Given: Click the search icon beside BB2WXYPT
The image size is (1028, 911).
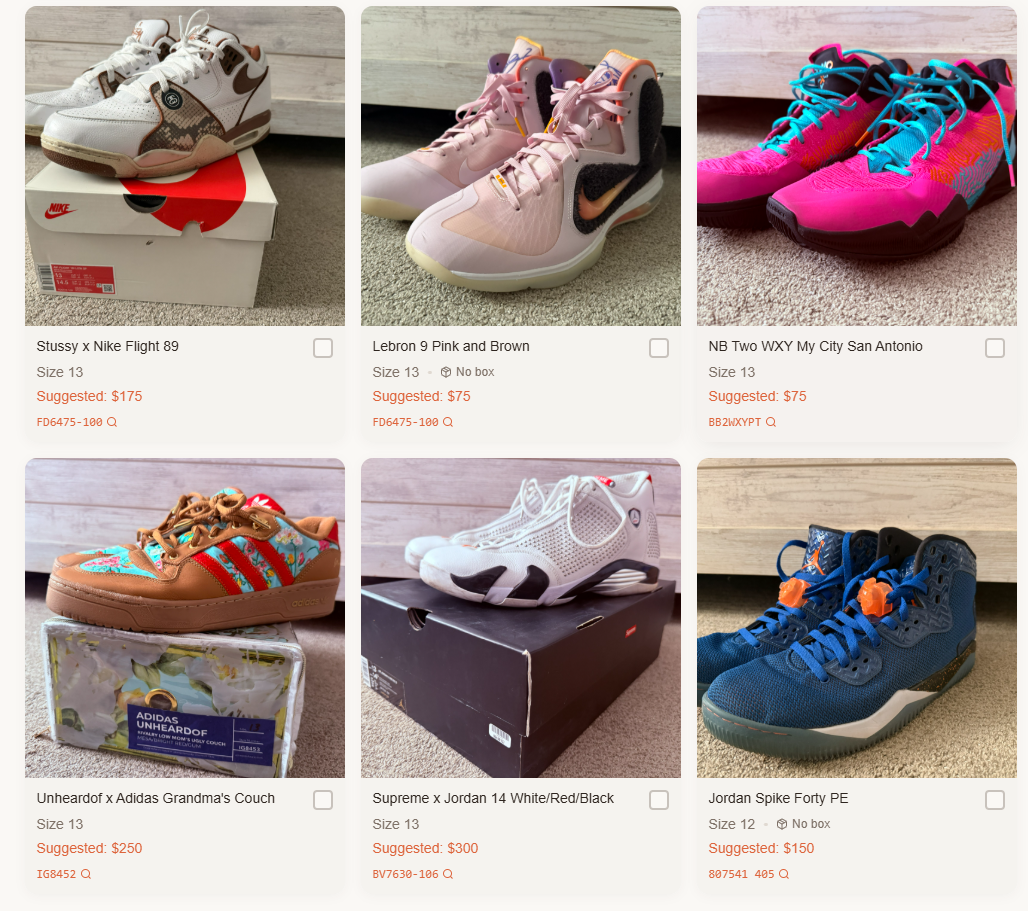Looking at the screenshot, I should click(771, 422).
